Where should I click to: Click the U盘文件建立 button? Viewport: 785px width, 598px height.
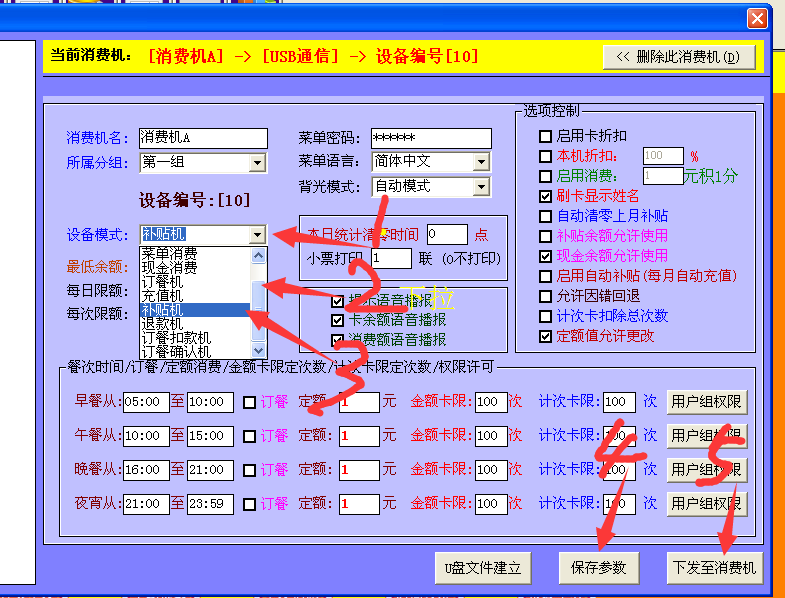click(483, 568)
